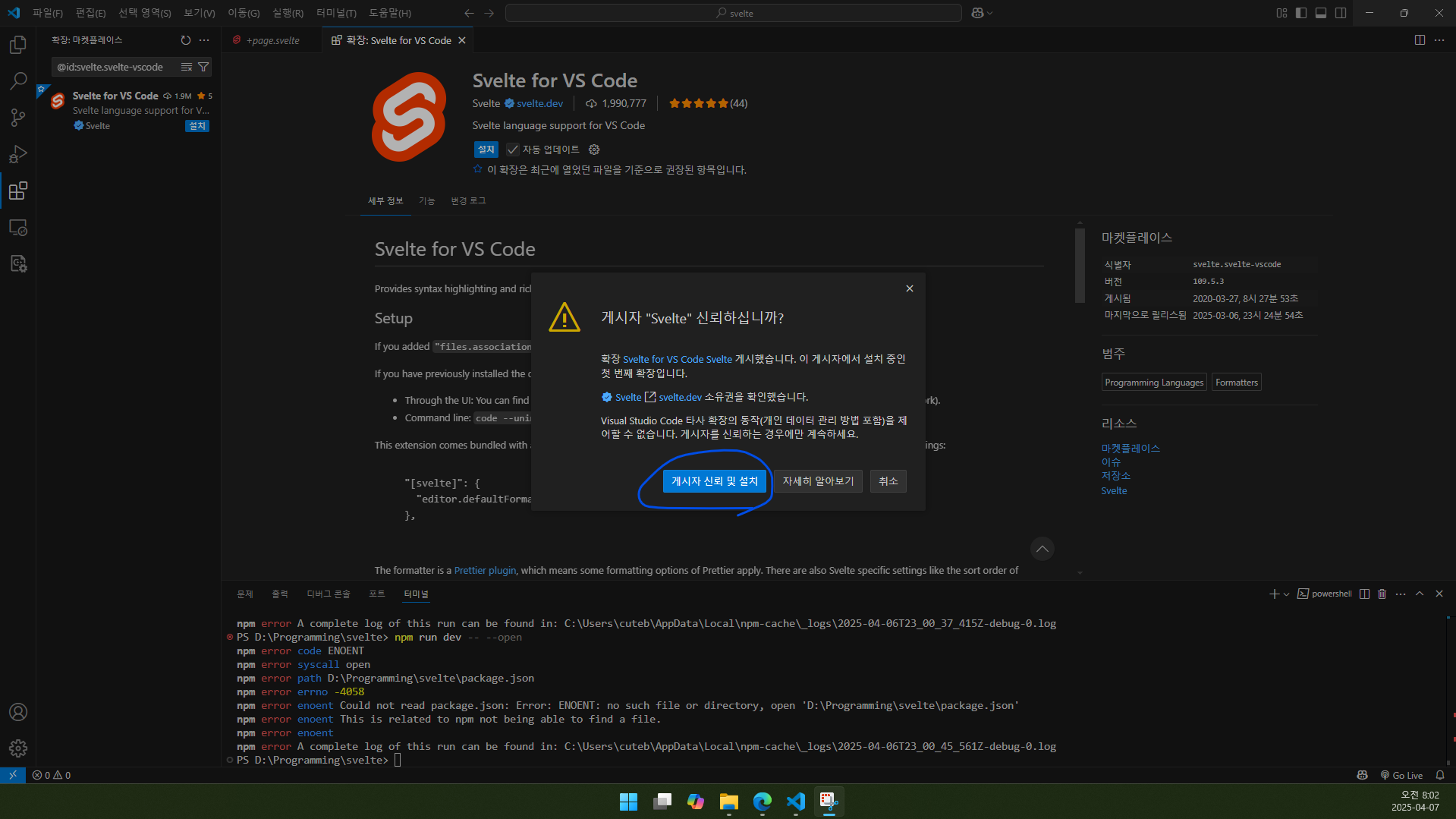Select the Programming Languages category tag
The width and height of the screenshot is (1456, 819).
coord(1154,383)
